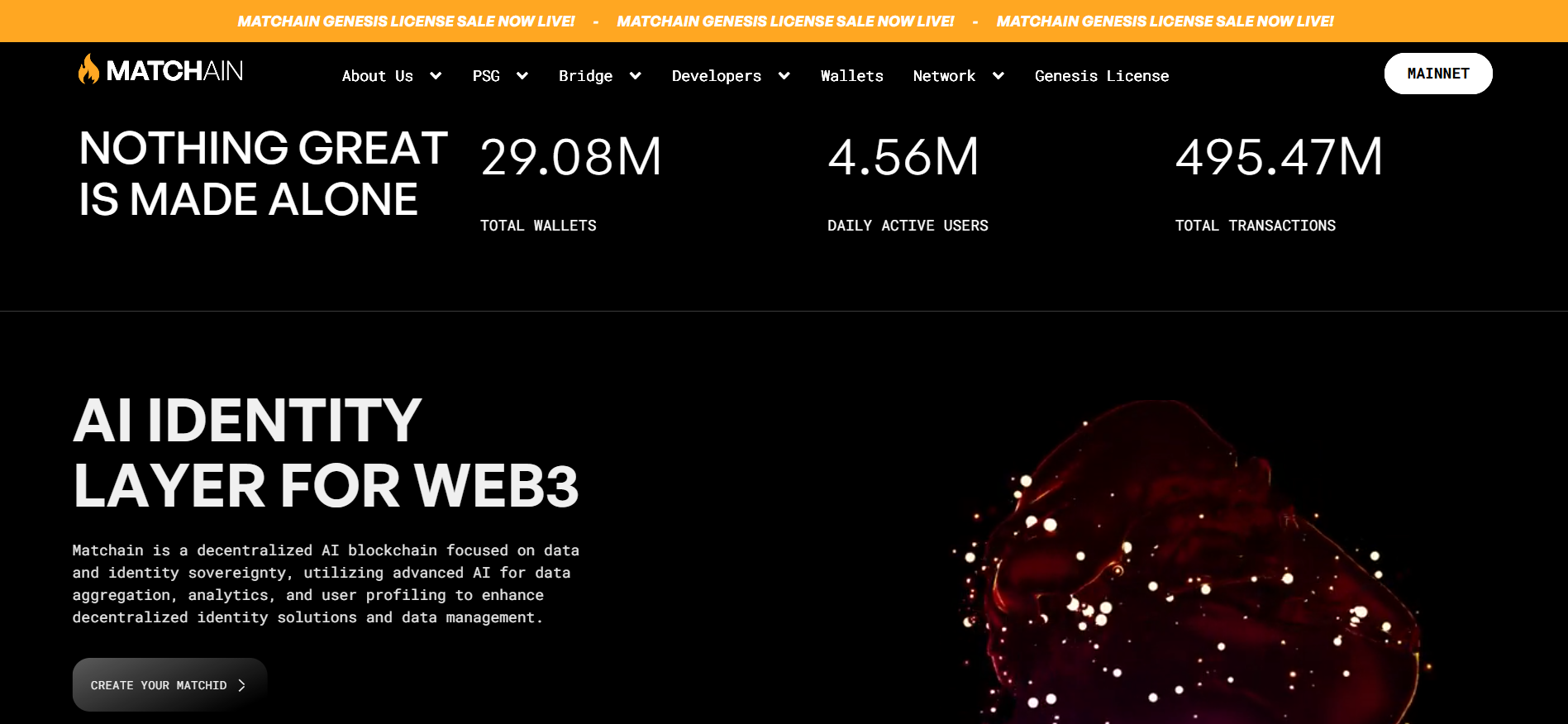Open the About Us menu
Screen dimensions: 1568x724
pos(377,76)
